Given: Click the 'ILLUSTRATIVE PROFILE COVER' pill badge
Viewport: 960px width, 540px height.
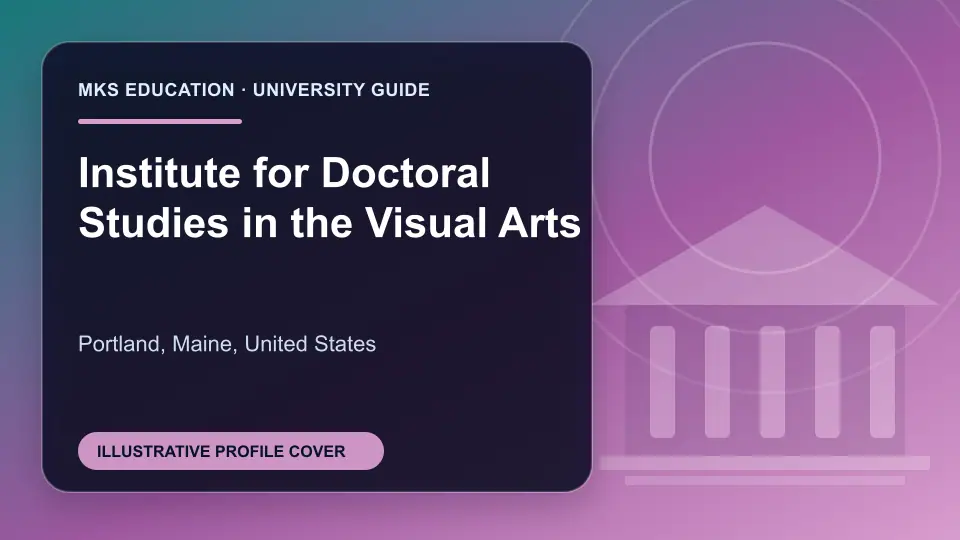Looking at the screenshot, I should tap(231, 451).
